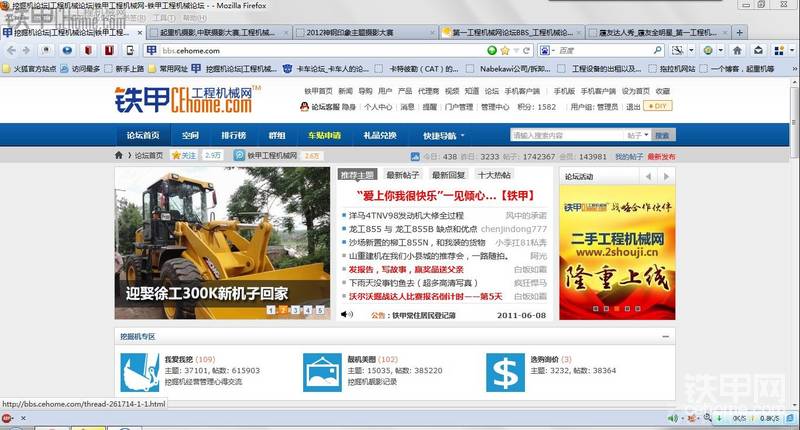This screenshot has height=430, width=800.
Task: Open the 我爱我挖 excavator section icon
Action: 140,373
